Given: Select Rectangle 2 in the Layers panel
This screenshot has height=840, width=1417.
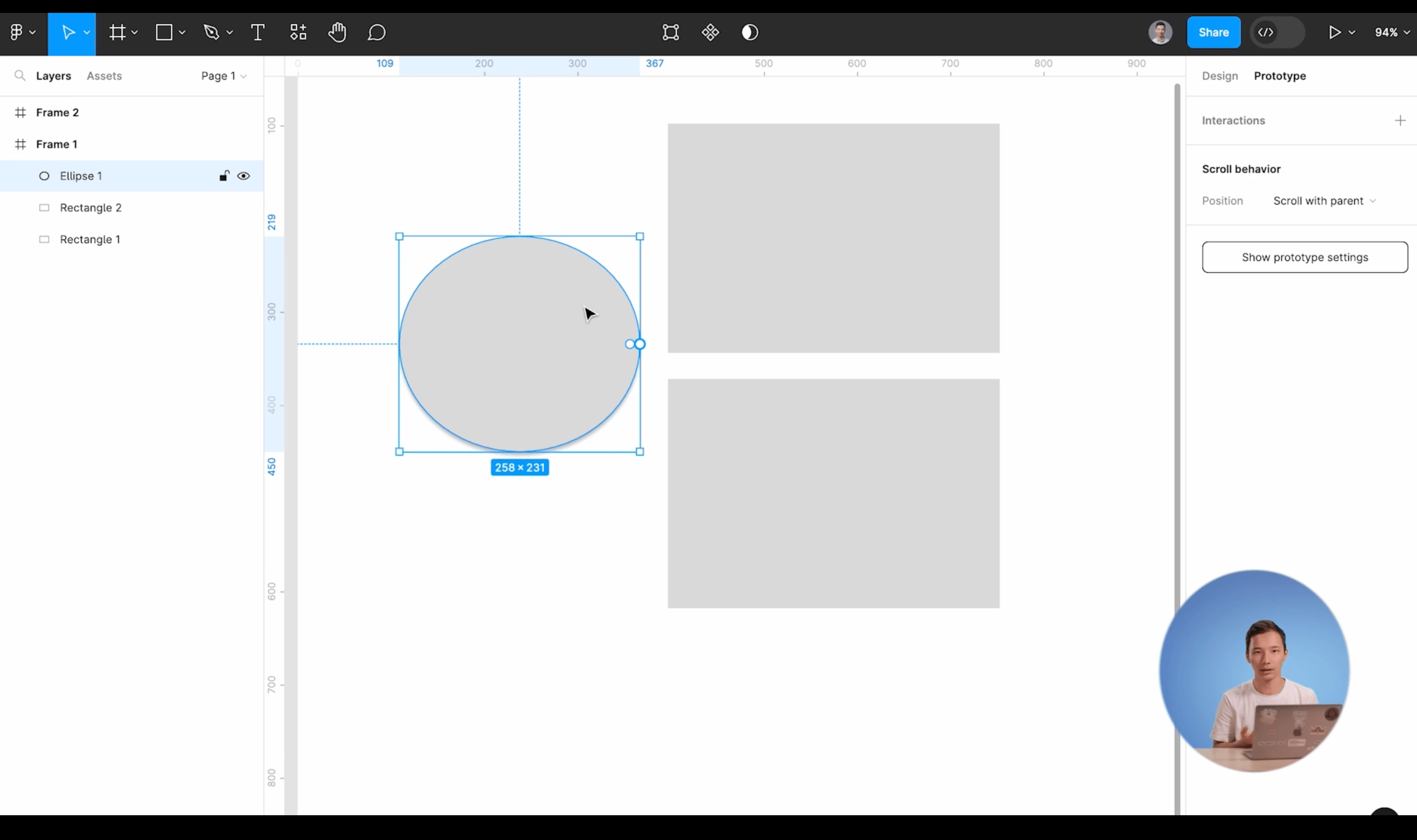Looking at the screenshot, I should tap(91, 208).
